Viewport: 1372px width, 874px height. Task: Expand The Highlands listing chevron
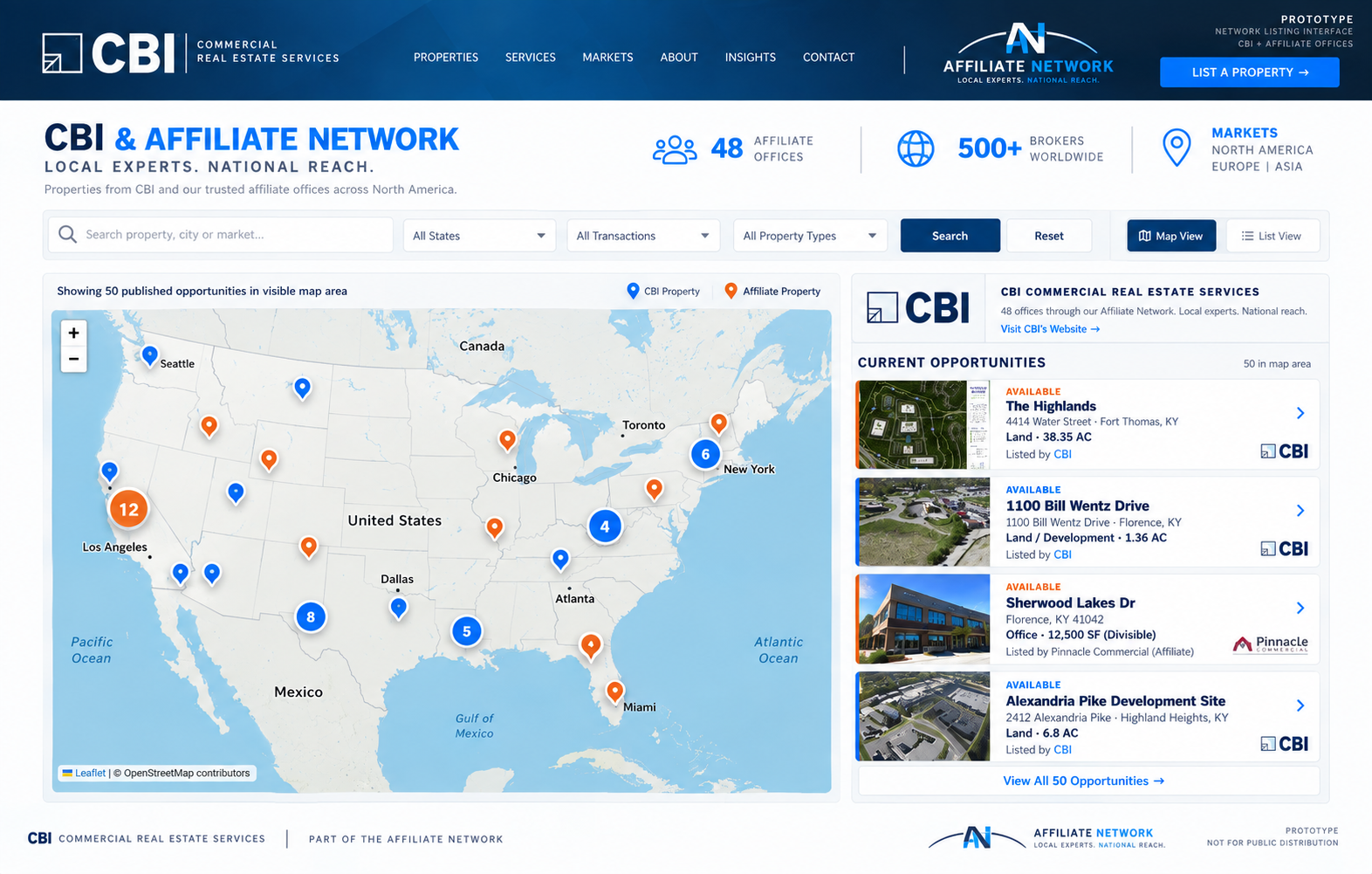pos(1300,413)
